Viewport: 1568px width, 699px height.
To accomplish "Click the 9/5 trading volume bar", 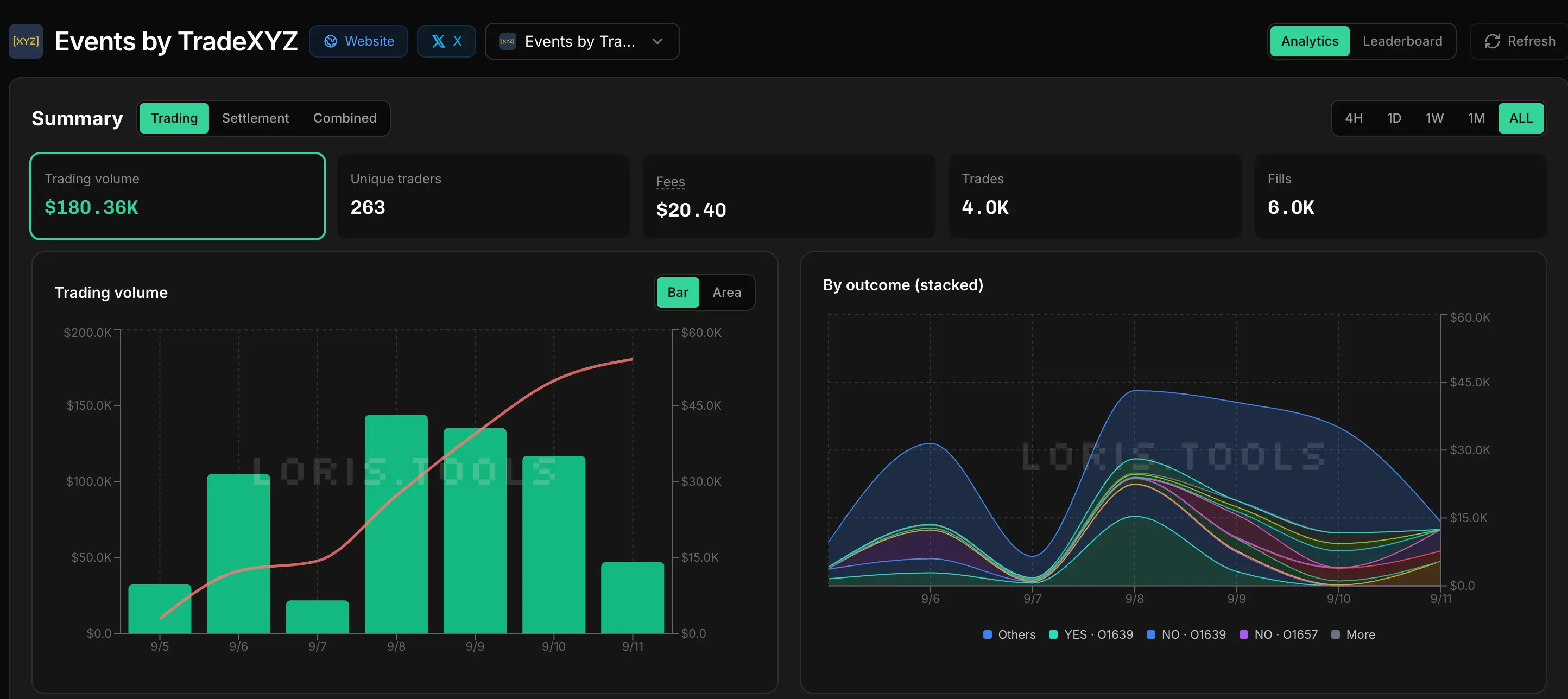I will click(160, 609).
